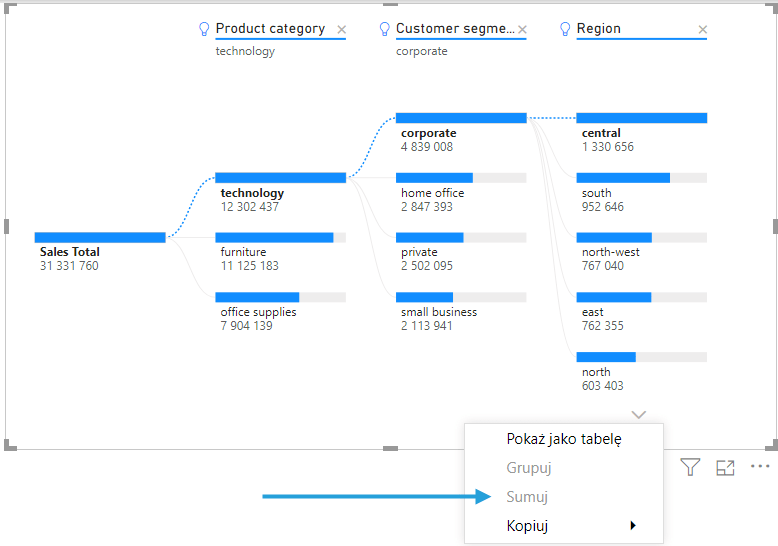Select the furniture category node
Screen dimensions: 778x546
tap(280, 238)
